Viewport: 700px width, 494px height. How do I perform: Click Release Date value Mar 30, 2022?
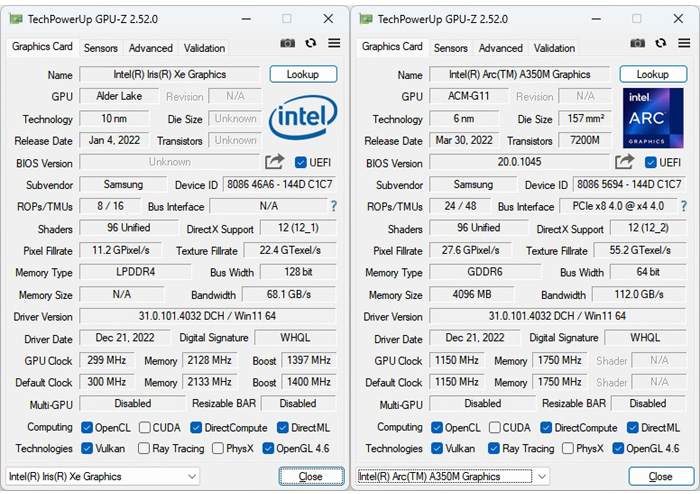tap(464, 141)
